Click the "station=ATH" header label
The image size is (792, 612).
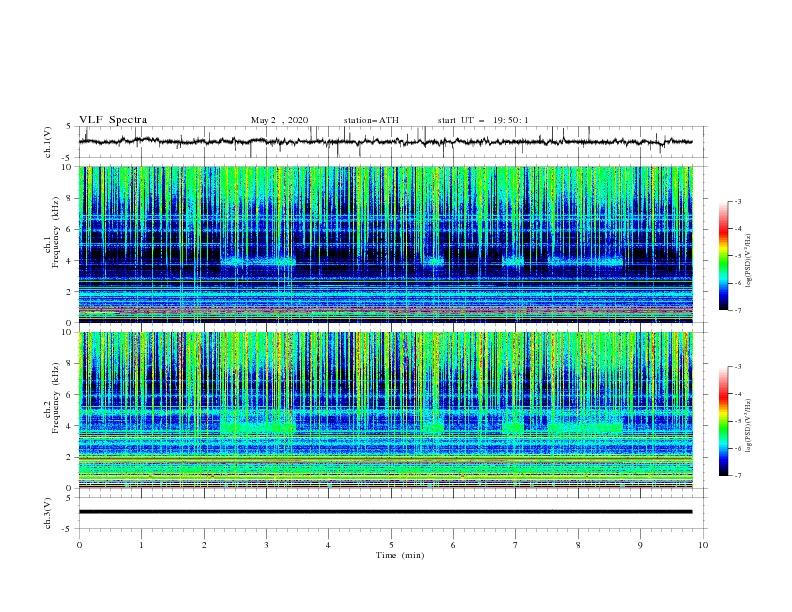coord(371,120)
